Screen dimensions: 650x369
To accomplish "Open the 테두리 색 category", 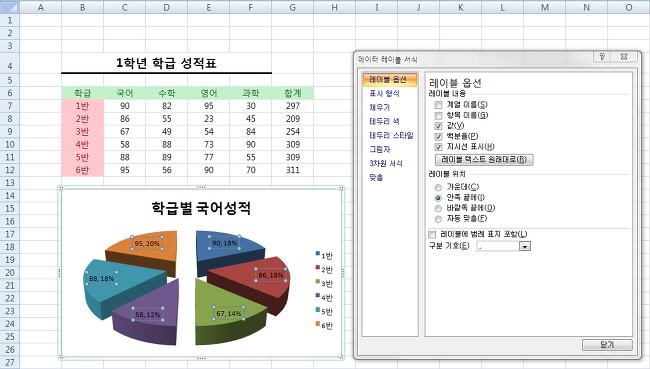I will point(384,121).
